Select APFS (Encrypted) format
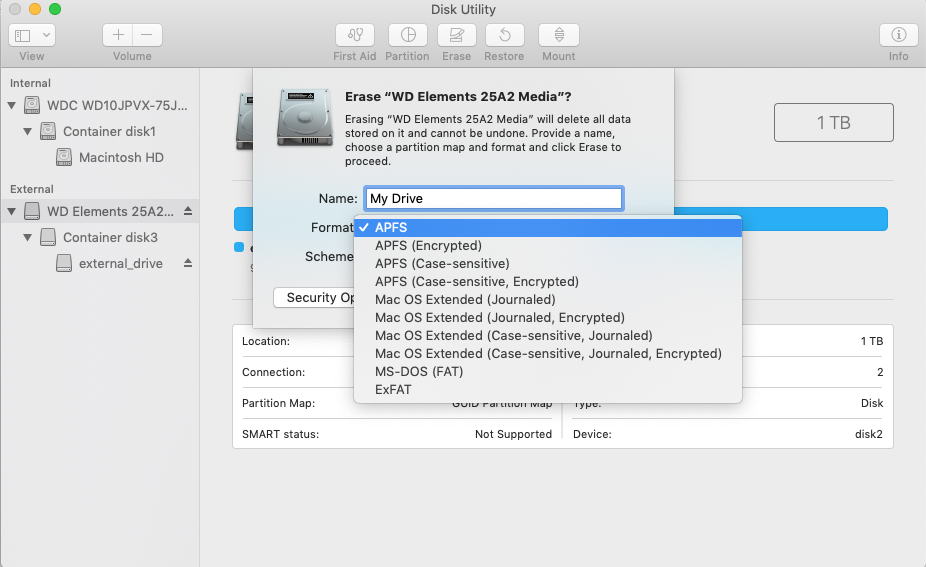The image size is (926, 567). tap(547, 245)
